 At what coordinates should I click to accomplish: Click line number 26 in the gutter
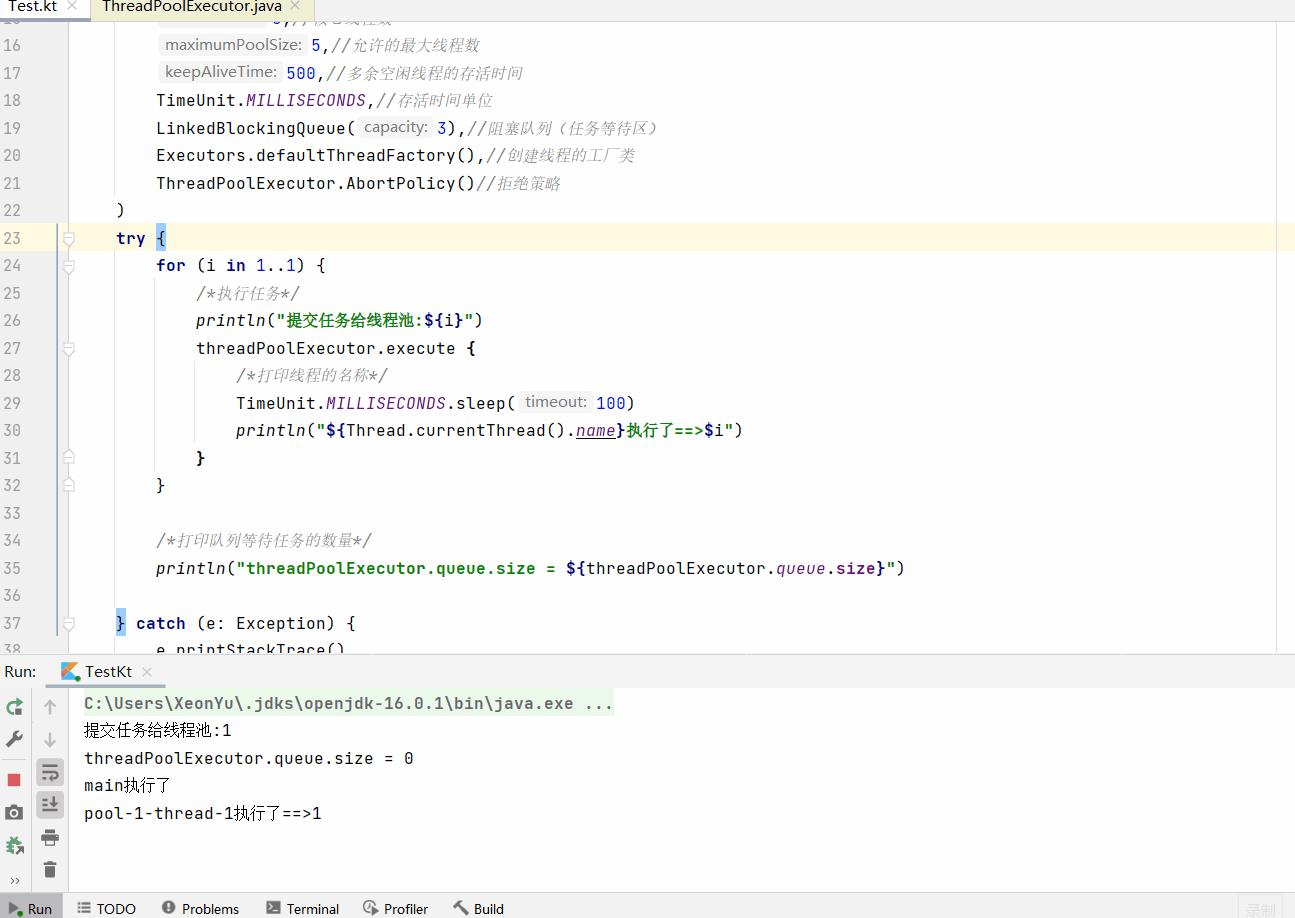[x=12, y=320]
